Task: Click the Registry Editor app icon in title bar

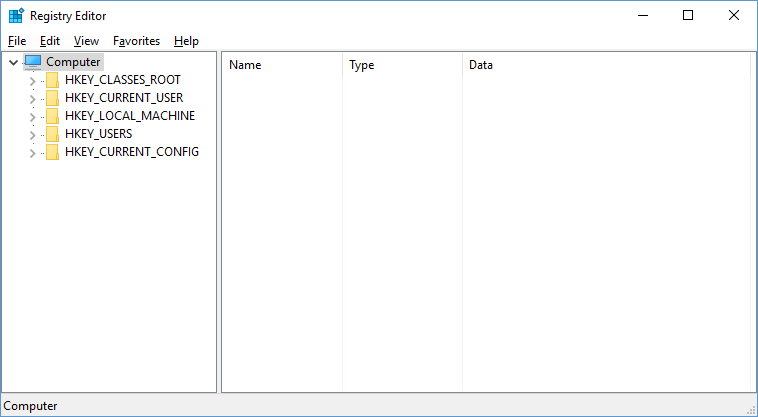Action: coord(16,15)
